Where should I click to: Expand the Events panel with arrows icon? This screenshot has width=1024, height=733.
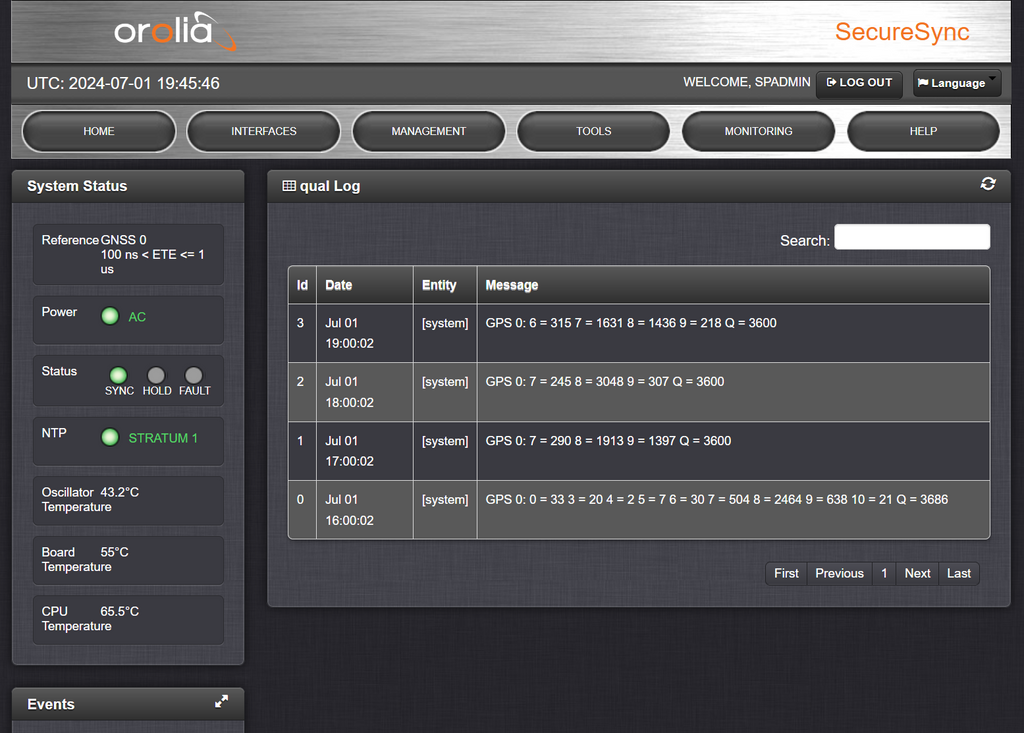coord(221,702)
